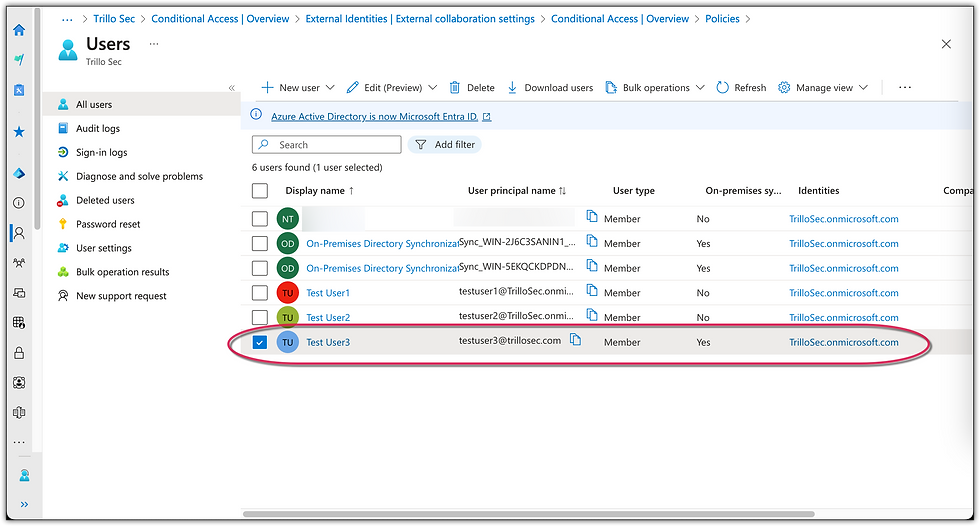Go to External Identities breadcrumb link

420,19
